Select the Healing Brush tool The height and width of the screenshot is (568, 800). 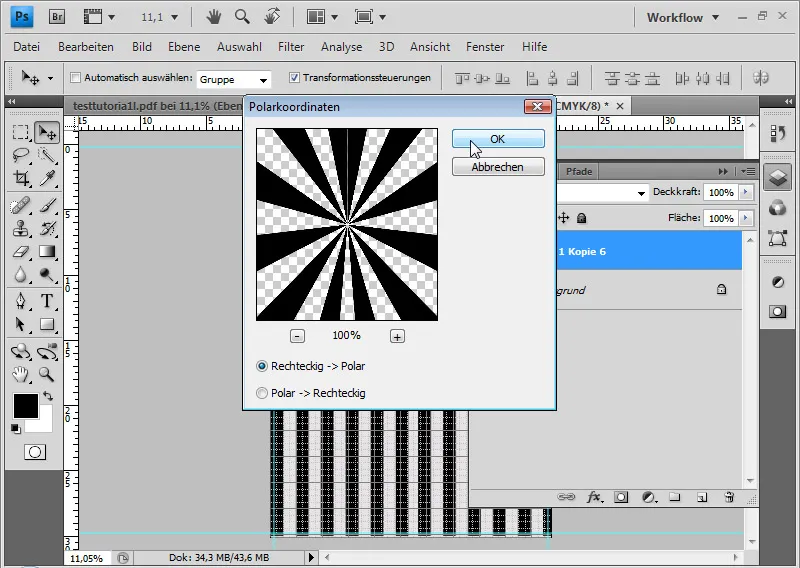coord(20,205)
